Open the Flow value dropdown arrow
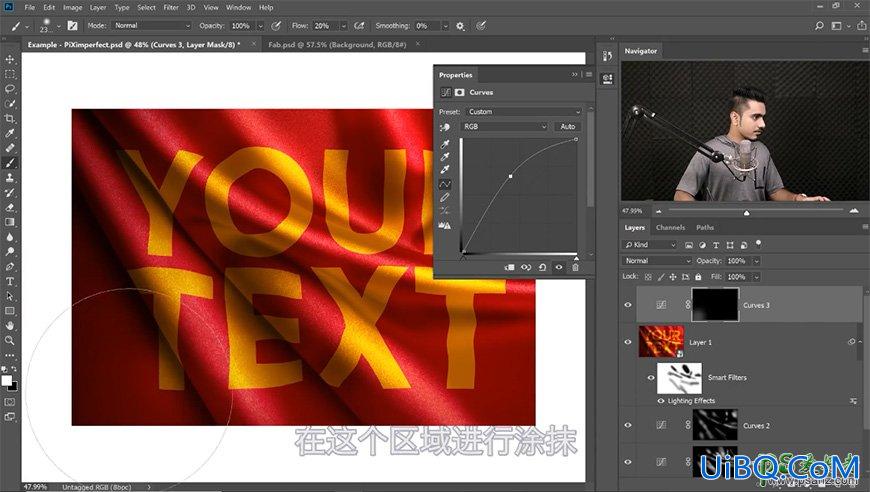 click(x=343, y=26)
